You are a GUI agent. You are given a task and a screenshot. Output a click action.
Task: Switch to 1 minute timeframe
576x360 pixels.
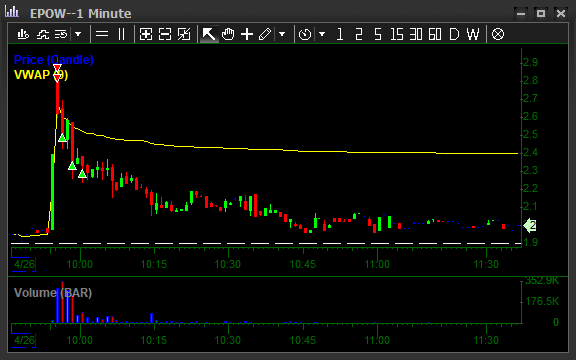(340, 34)
